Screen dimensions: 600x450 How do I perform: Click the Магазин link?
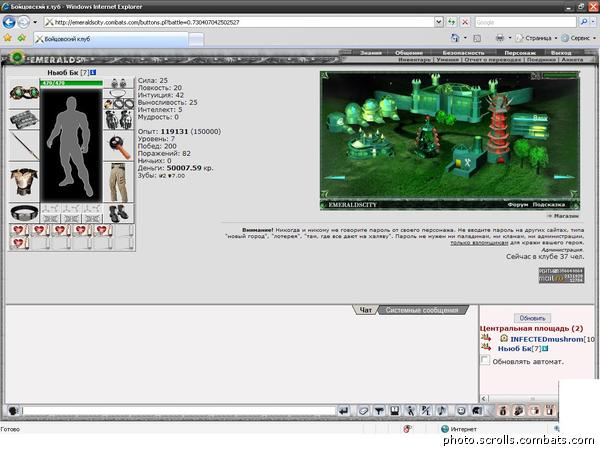point(566,216)
